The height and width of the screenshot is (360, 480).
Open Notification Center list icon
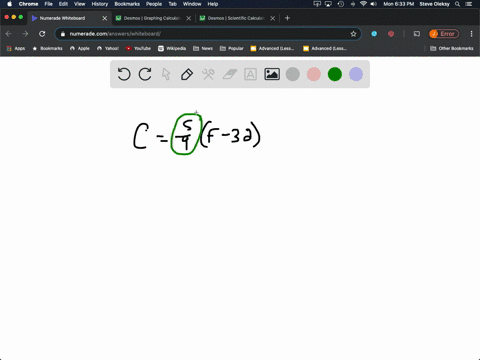469,4
